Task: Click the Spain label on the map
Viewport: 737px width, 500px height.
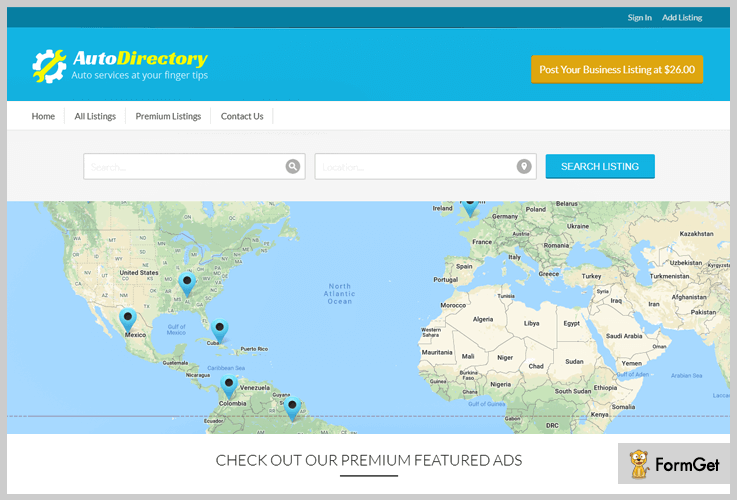Action: [x=464, y=266]
